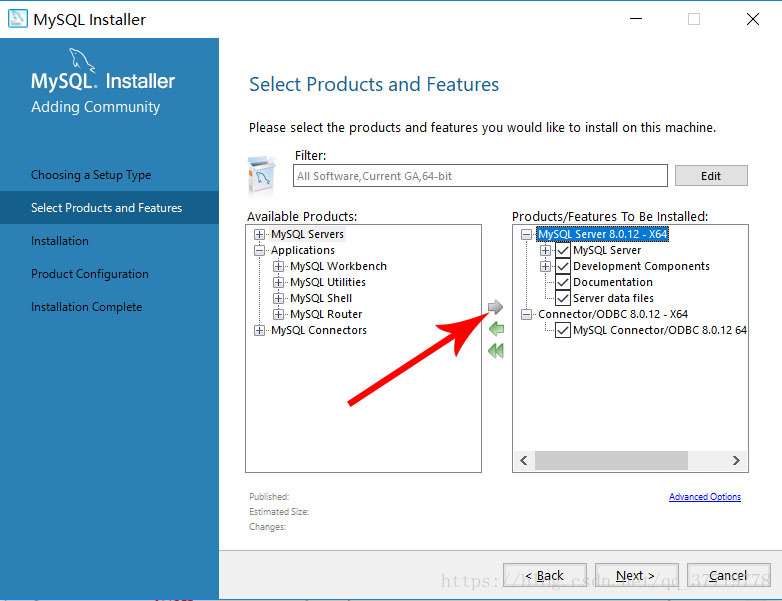Expand the MySQL Shell node
Image resolution: width=782 pixels, height=601 pixels.
pos(278,298)
